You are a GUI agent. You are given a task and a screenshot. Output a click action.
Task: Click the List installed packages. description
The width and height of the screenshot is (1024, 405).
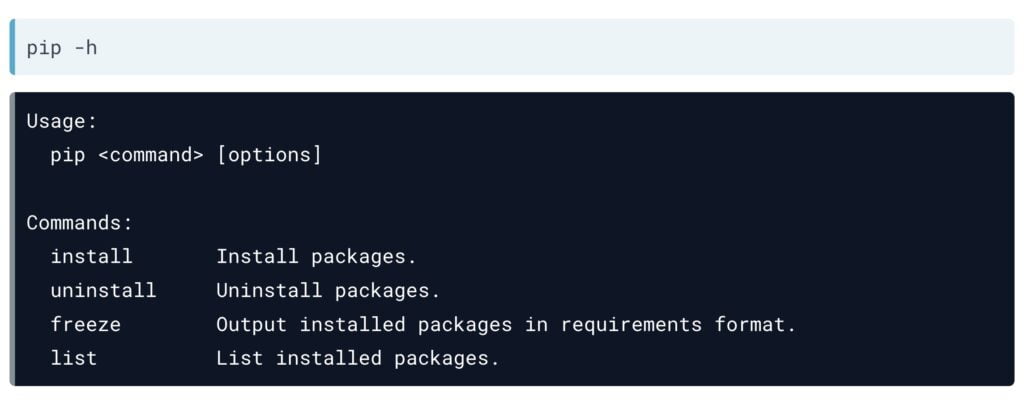click(358, 359)
